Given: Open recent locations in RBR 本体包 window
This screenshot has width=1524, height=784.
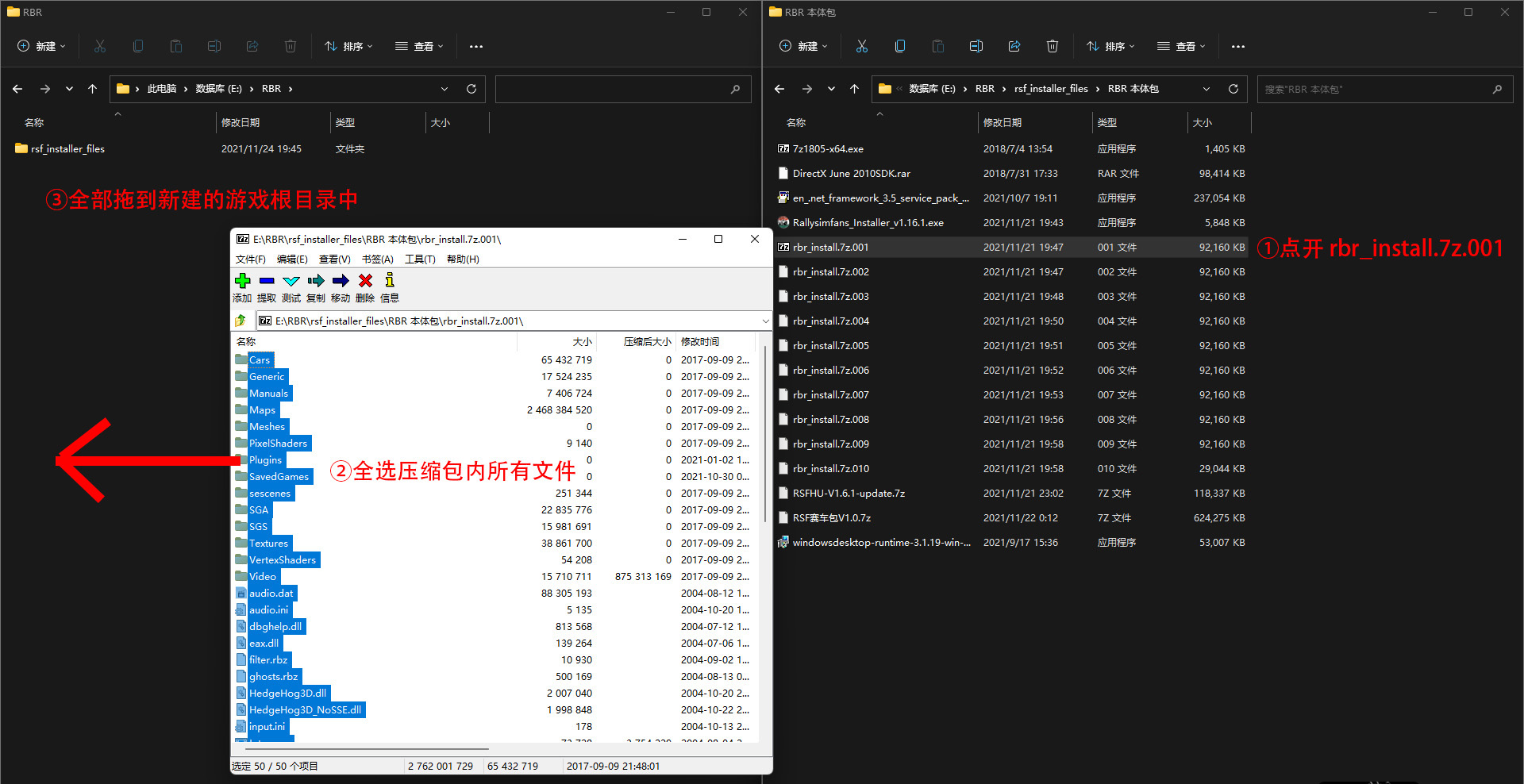Looking at the screenshot, I should 831,89.
